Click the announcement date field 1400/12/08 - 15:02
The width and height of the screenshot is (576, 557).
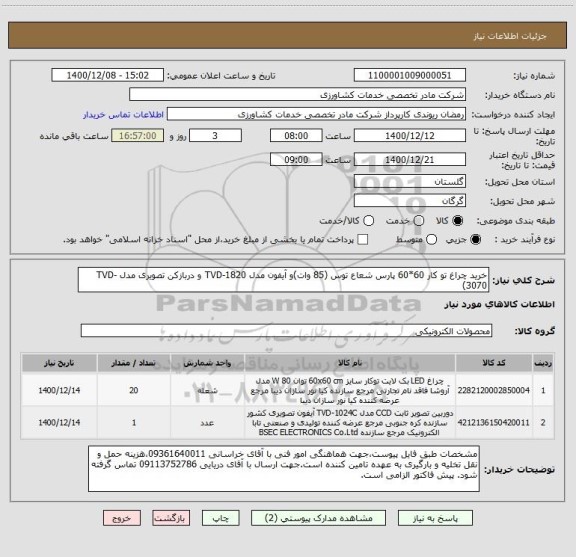[x=108, y=75]
